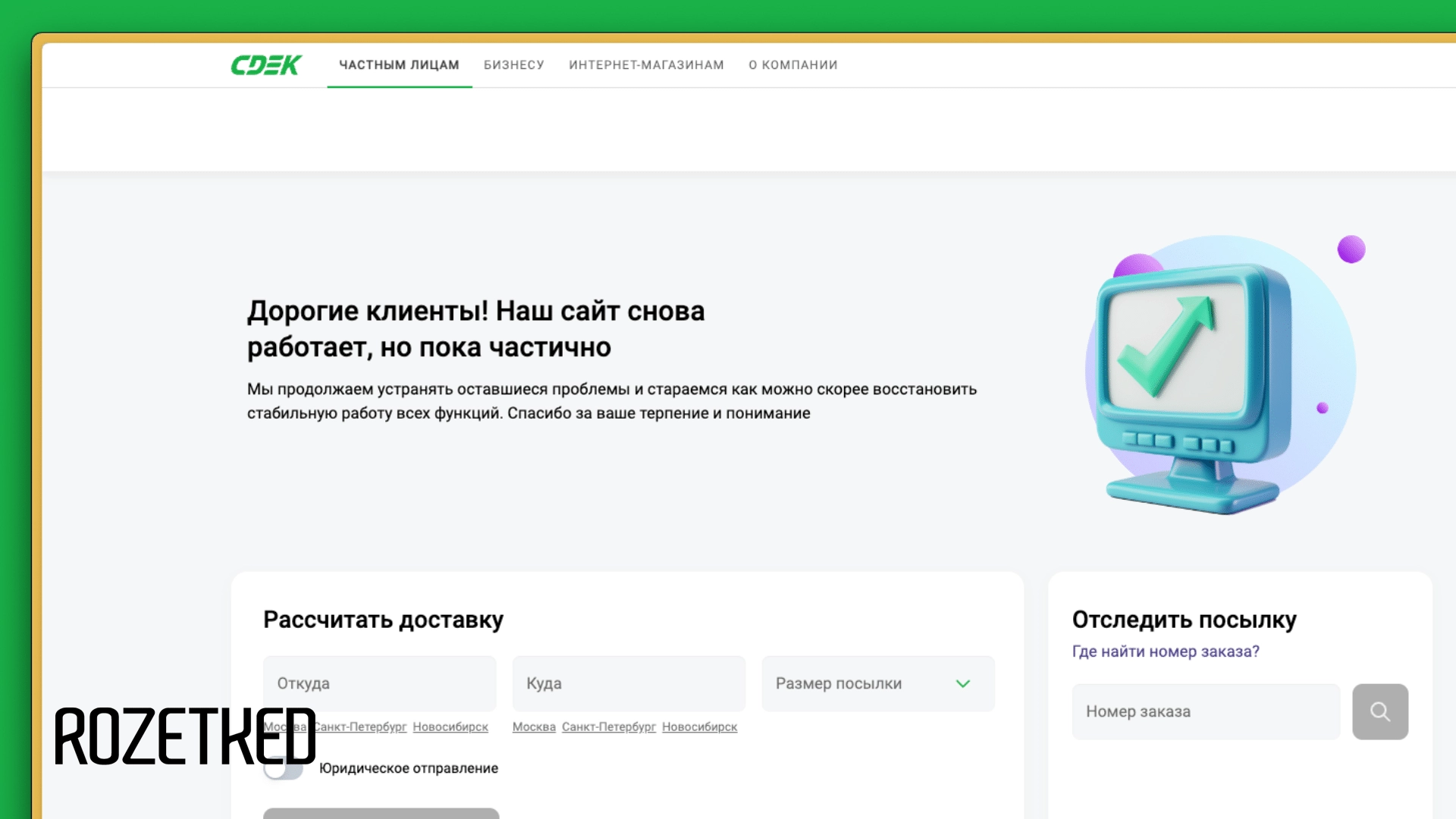Click the Отследить посылку heading
Viewport: 1456px width, 819px height.
[x=1184, y=620]
